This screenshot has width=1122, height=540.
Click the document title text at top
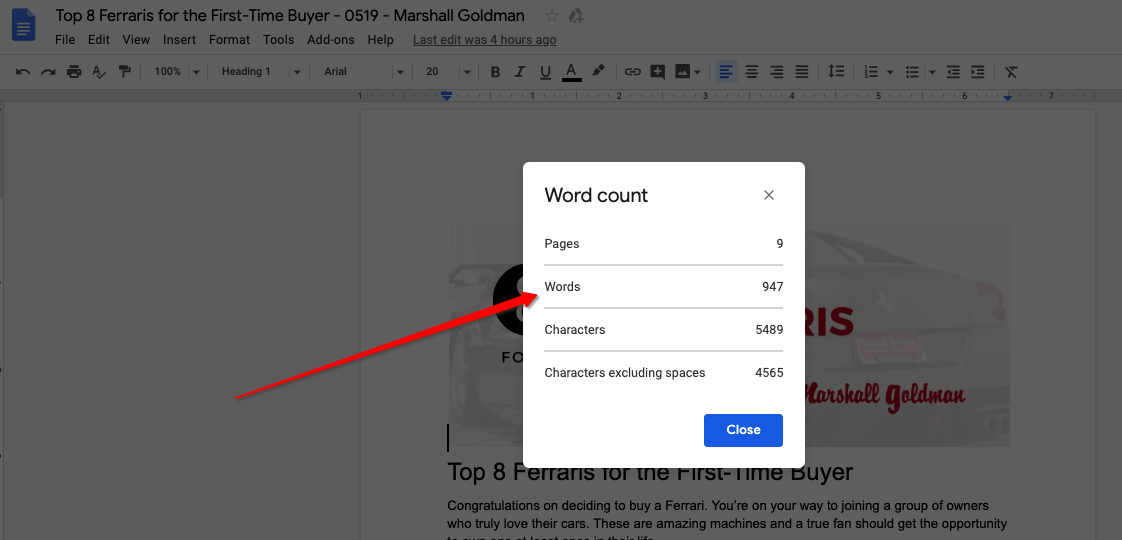pyautogui.click(x=290, y=16)
